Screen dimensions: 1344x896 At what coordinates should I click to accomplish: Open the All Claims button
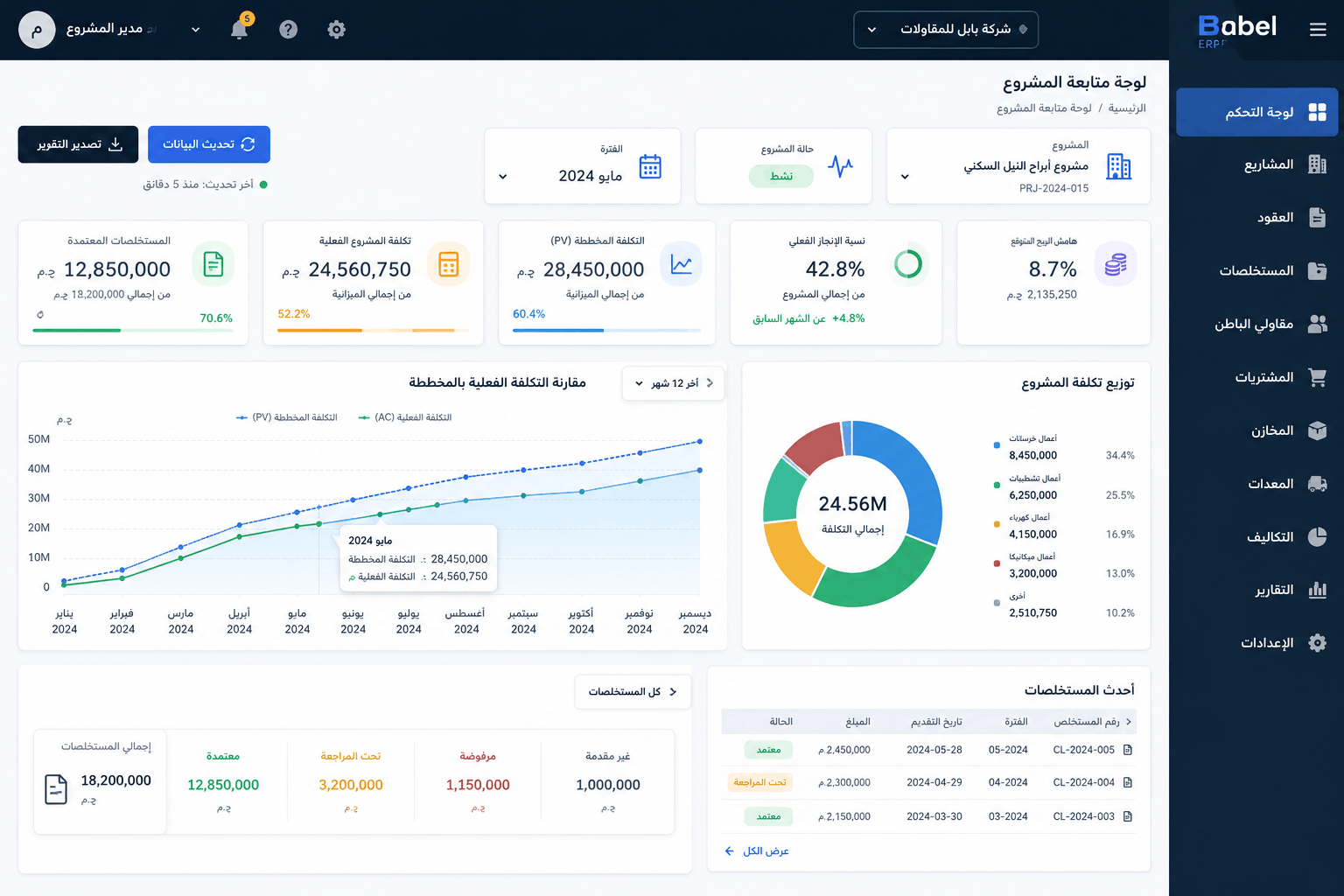[633, 692]
